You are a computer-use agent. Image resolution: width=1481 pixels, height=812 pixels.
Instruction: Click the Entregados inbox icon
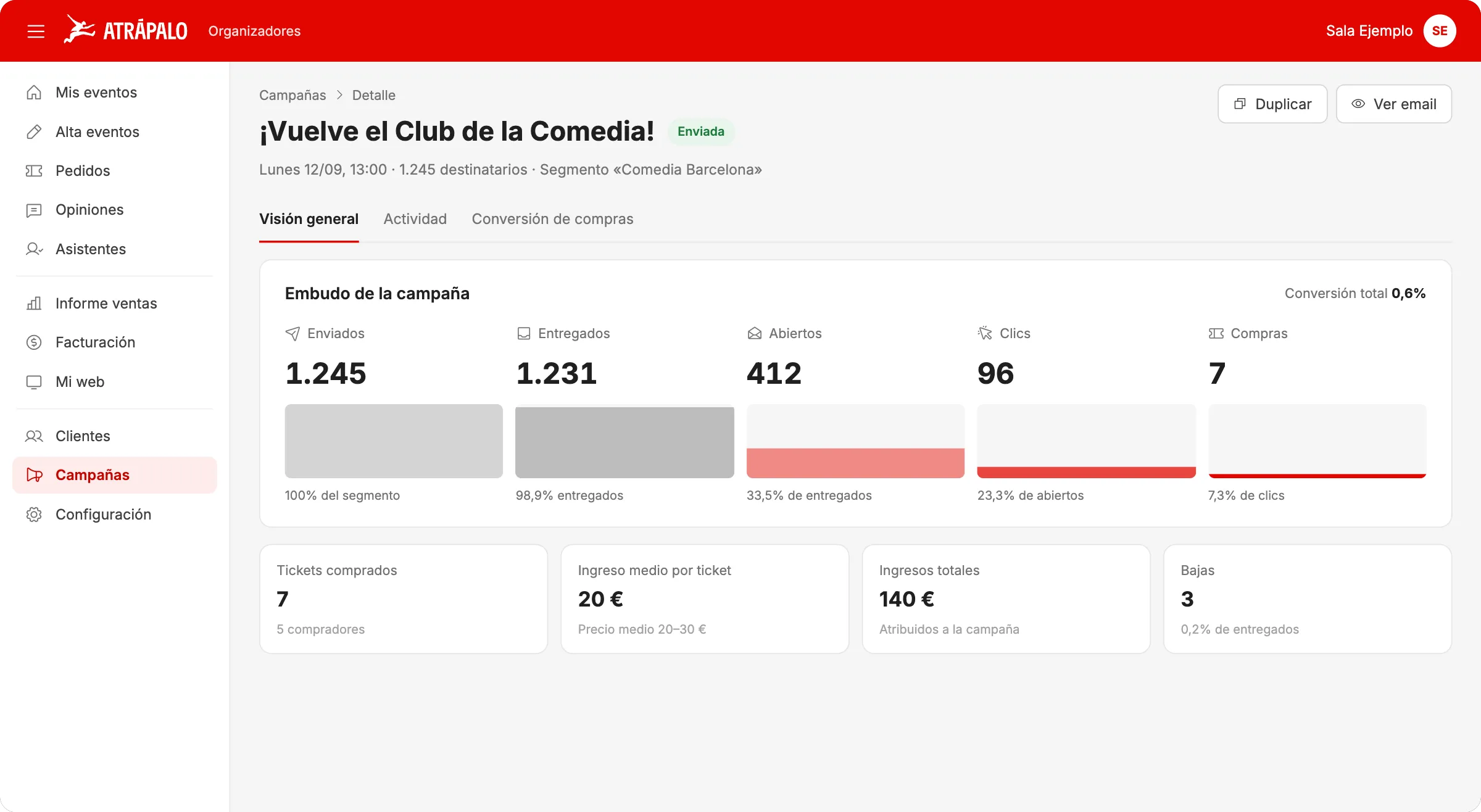[x=523, y=334]
